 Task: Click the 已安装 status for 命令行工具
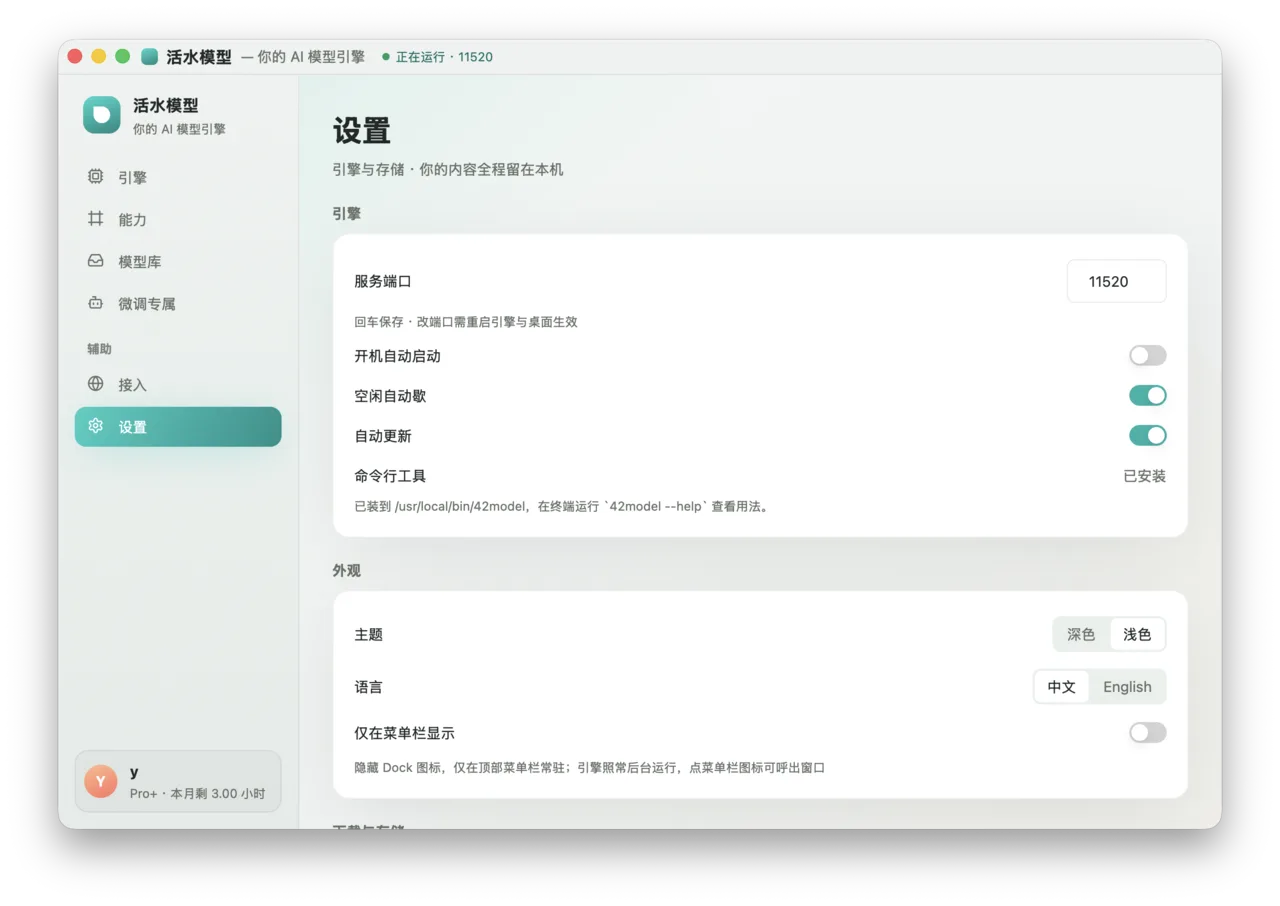[x=1144, y=476]
